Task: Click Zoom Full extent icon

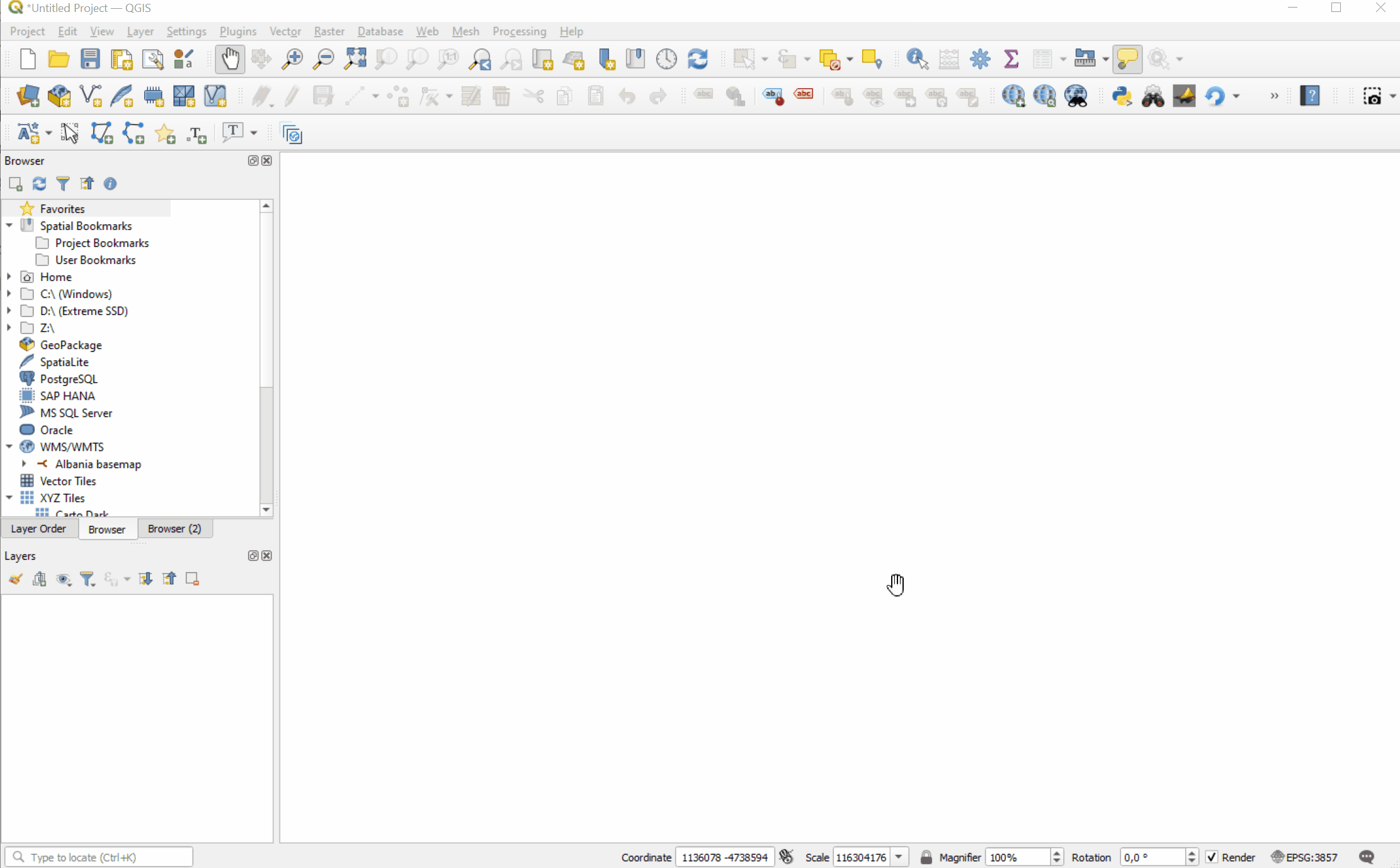Action: [x=355, y=59]
